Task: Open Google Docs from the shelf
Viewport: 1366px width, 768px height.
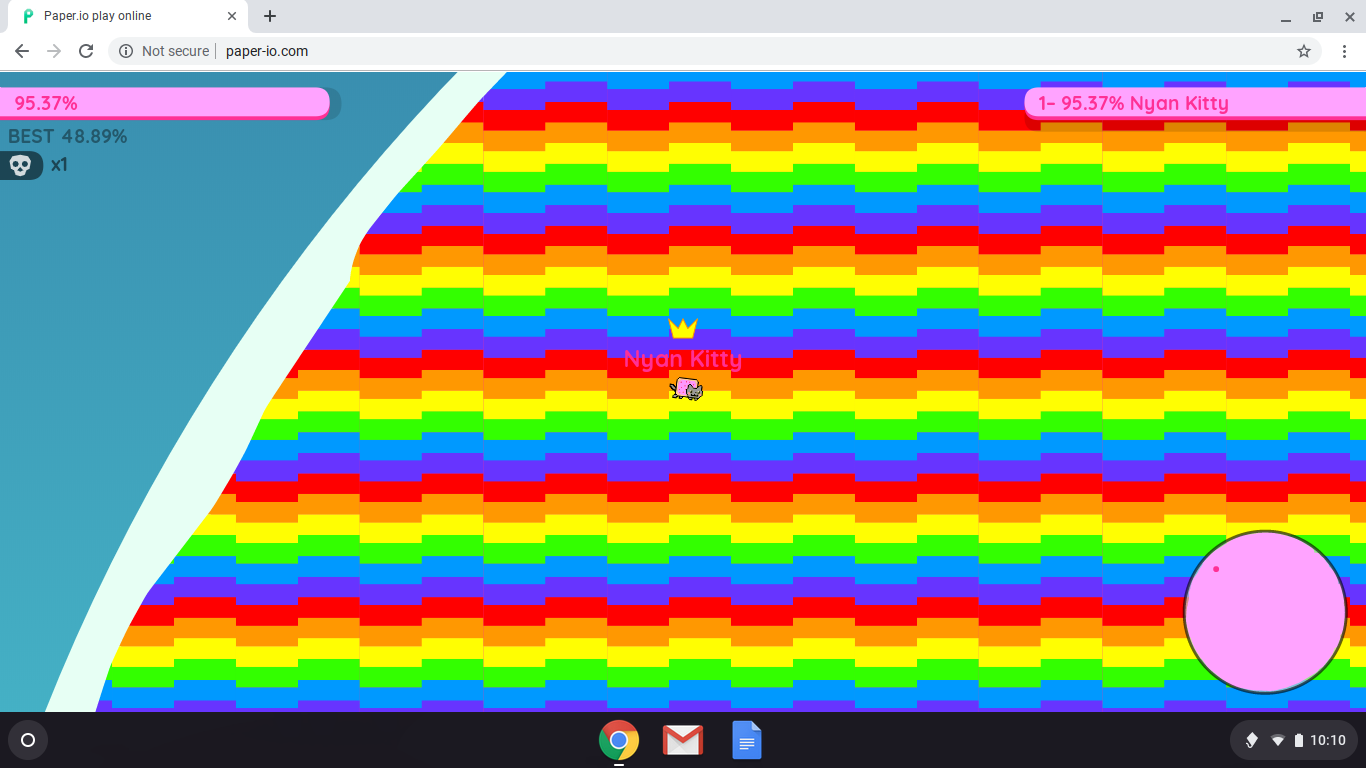Action: (747, 740)
